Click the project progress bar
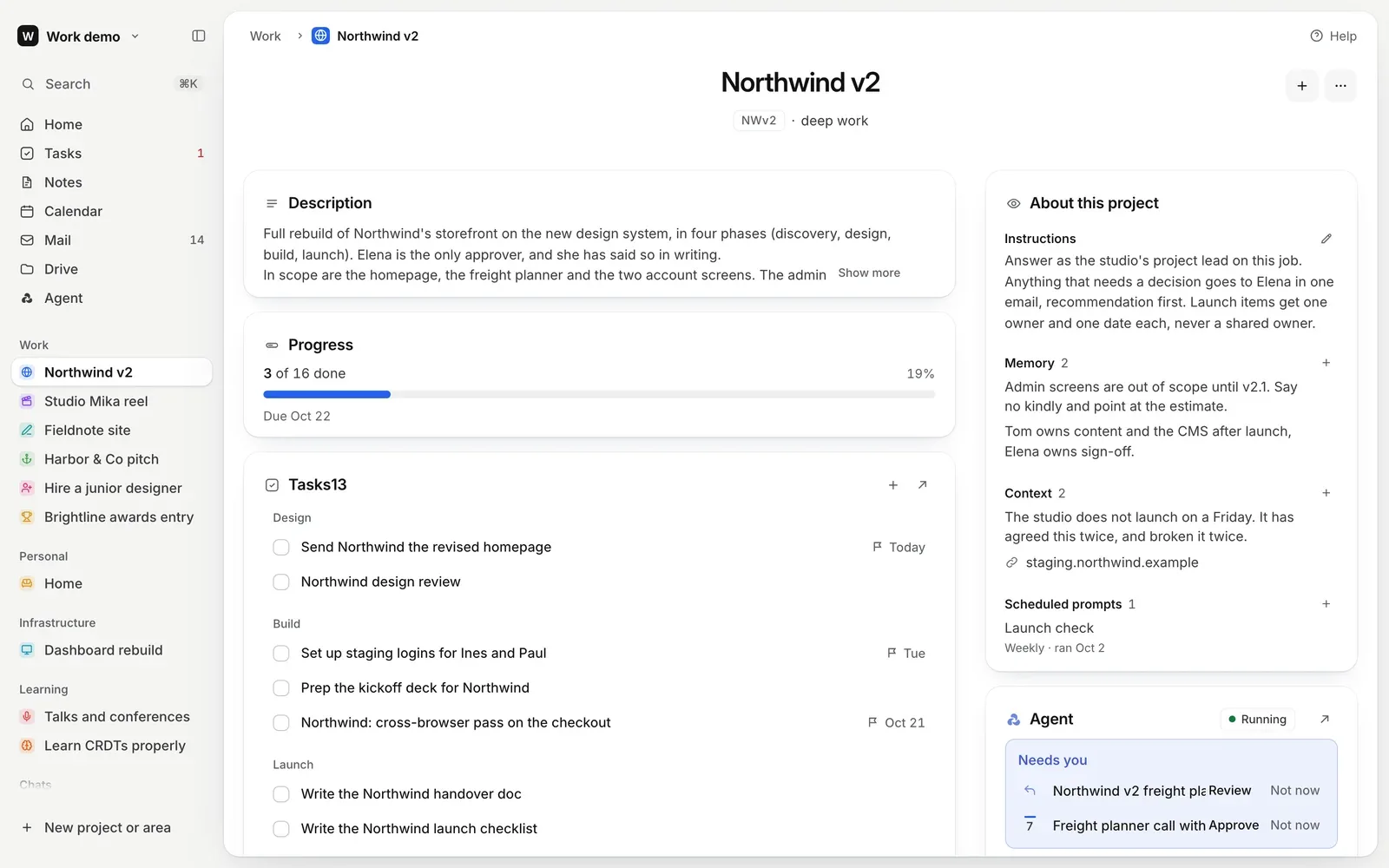1389x868 pixels. [x=599, y=394]
